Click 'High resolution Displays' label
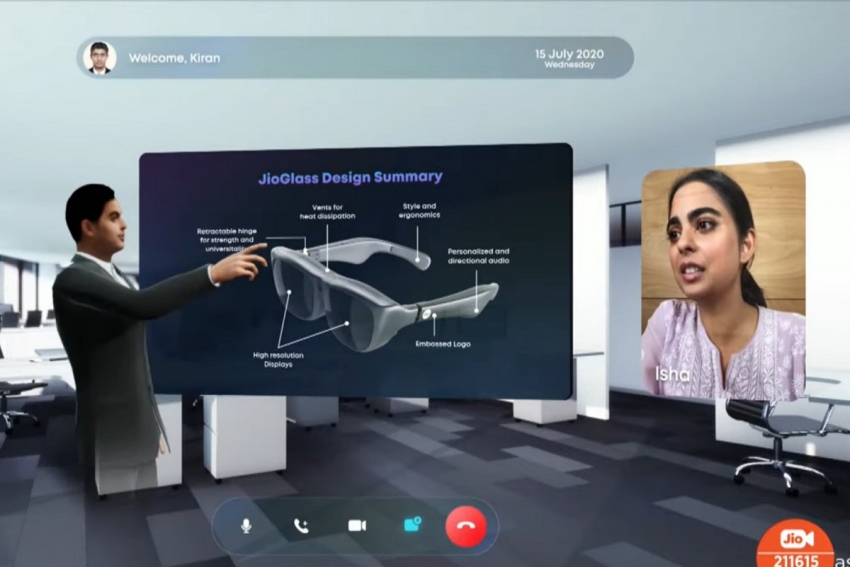Viewport: 850px width, 567px height. pos(278,359)
